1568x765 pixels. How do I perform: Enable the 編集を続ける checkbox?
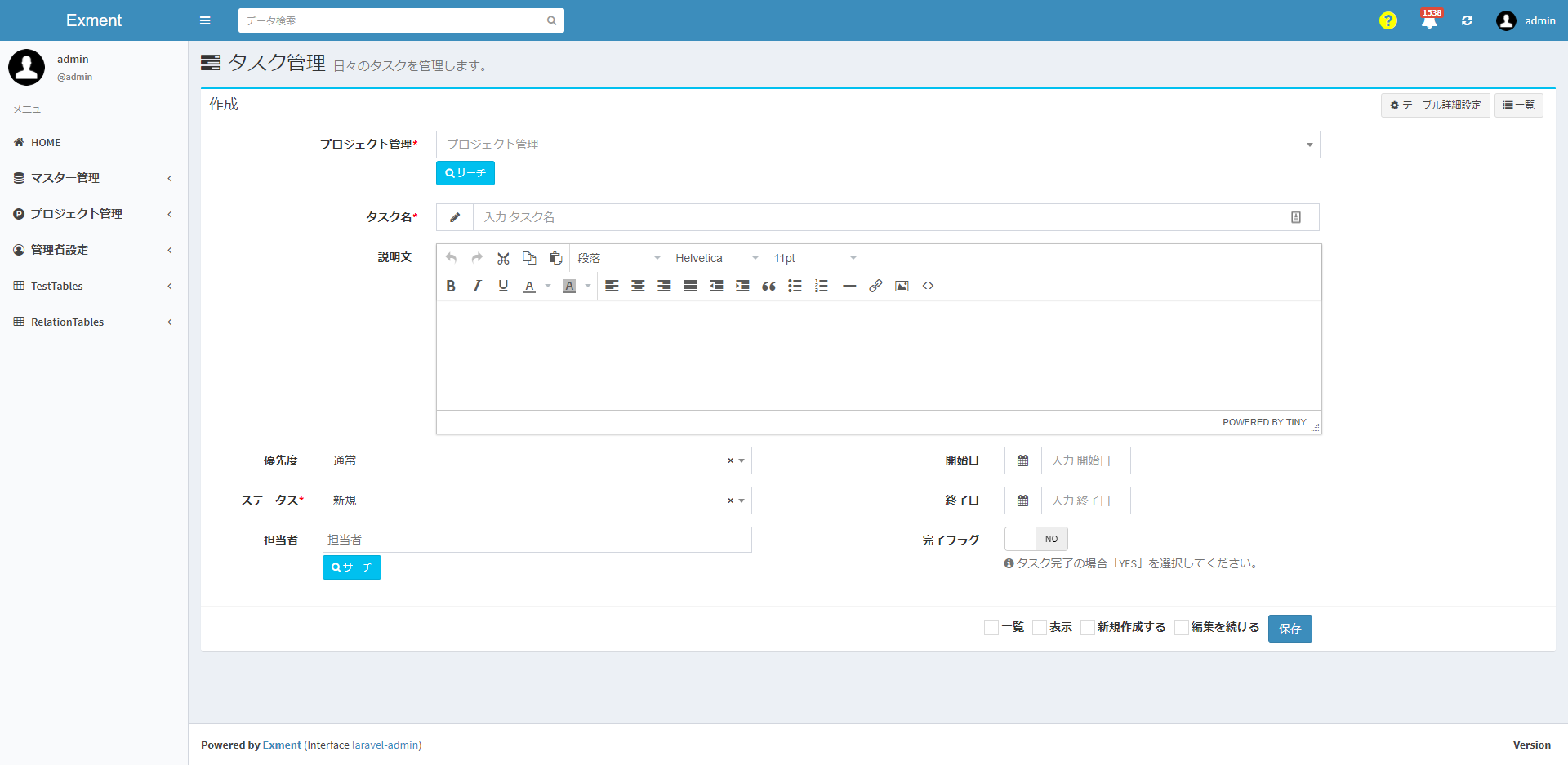1182,627
